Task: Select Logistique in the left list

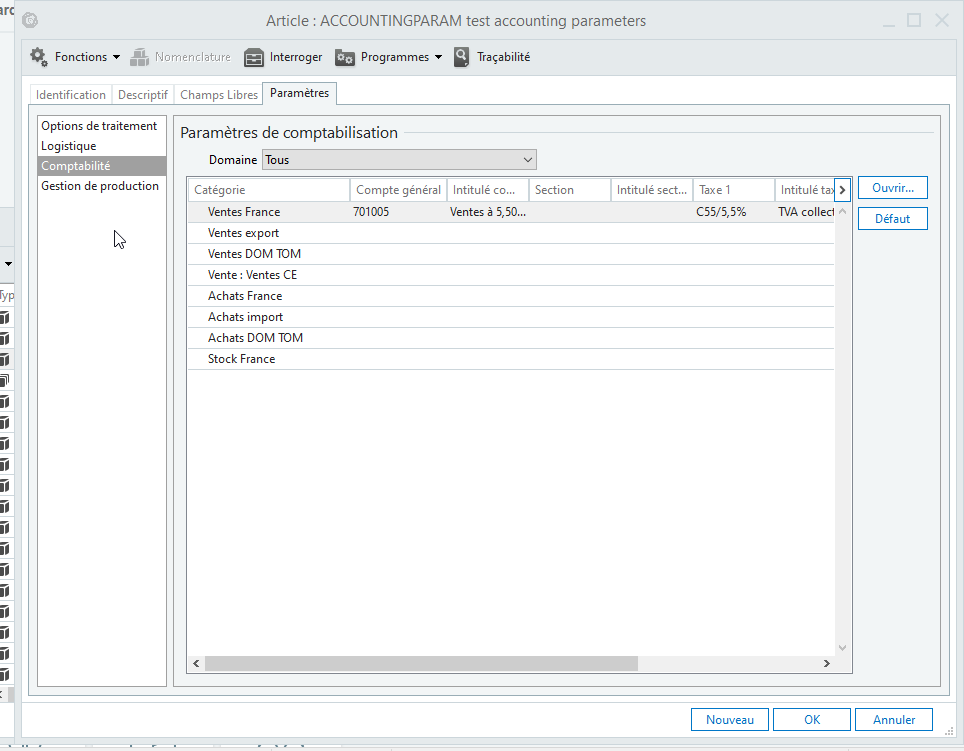Action: 101,146
